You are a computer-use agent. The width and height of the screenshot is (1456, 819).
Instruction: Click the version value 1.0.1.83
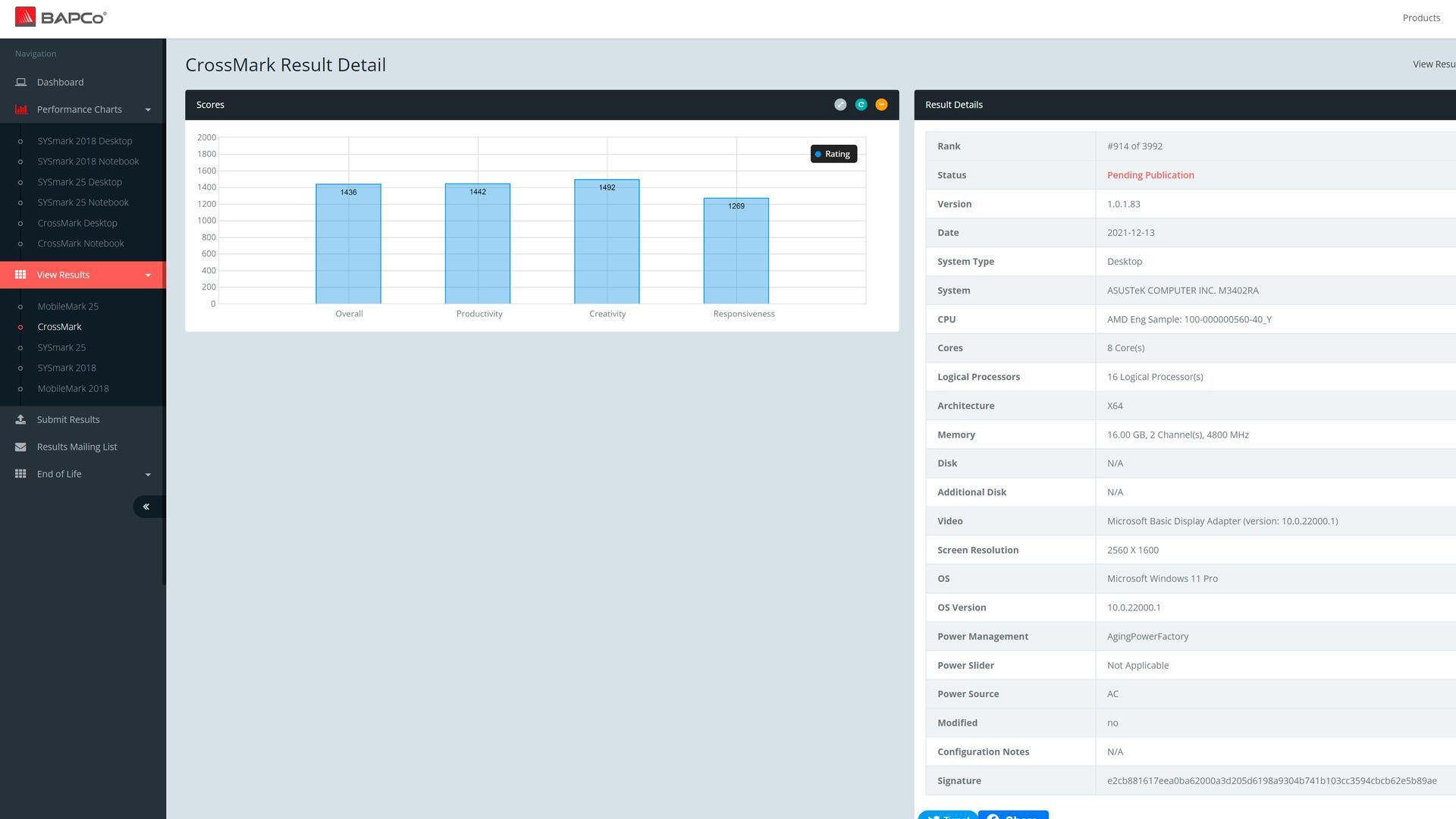pyautogui.click(x=1123, y=204)
